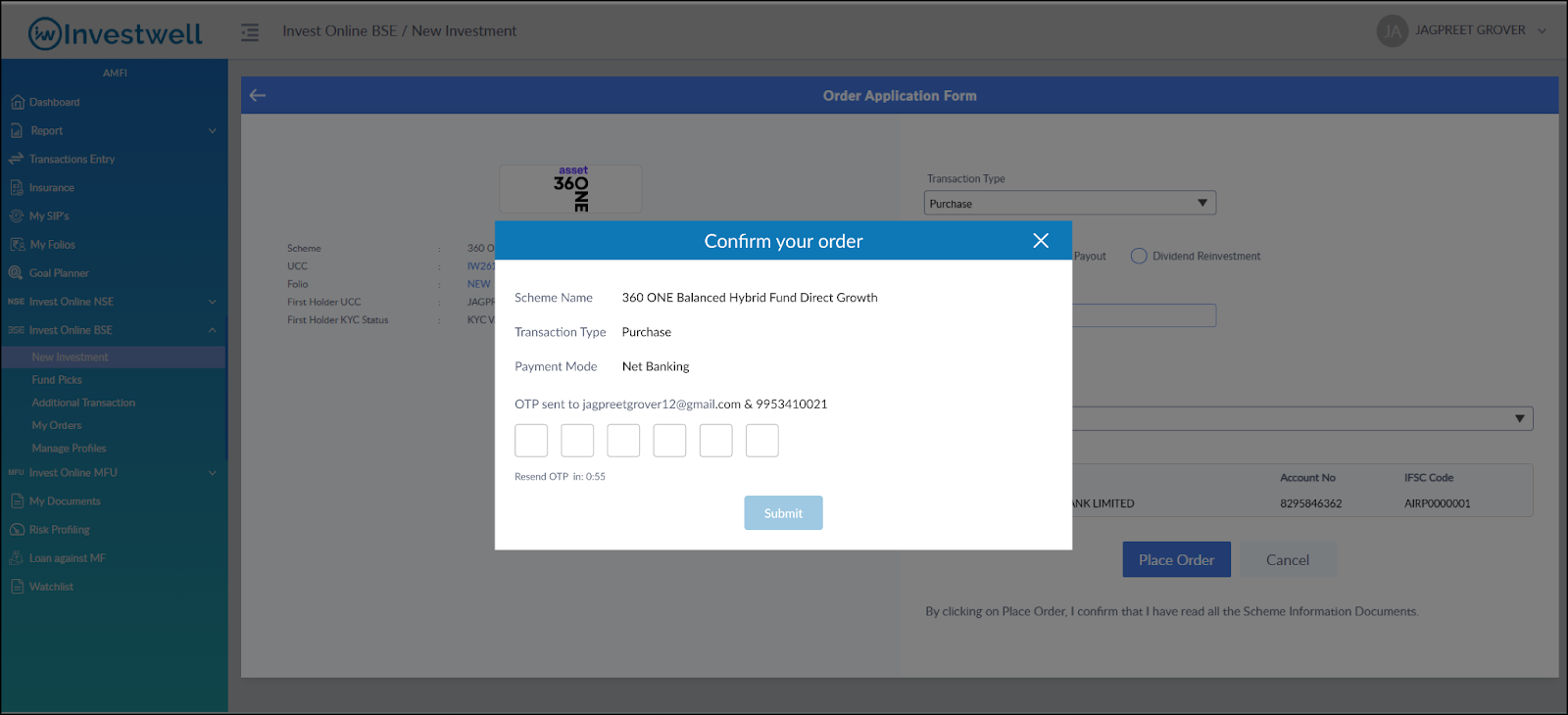Click the second OTP digit box
This screenshot has width=1568, height=715.
pyautogui.click(x=577, y=441)
